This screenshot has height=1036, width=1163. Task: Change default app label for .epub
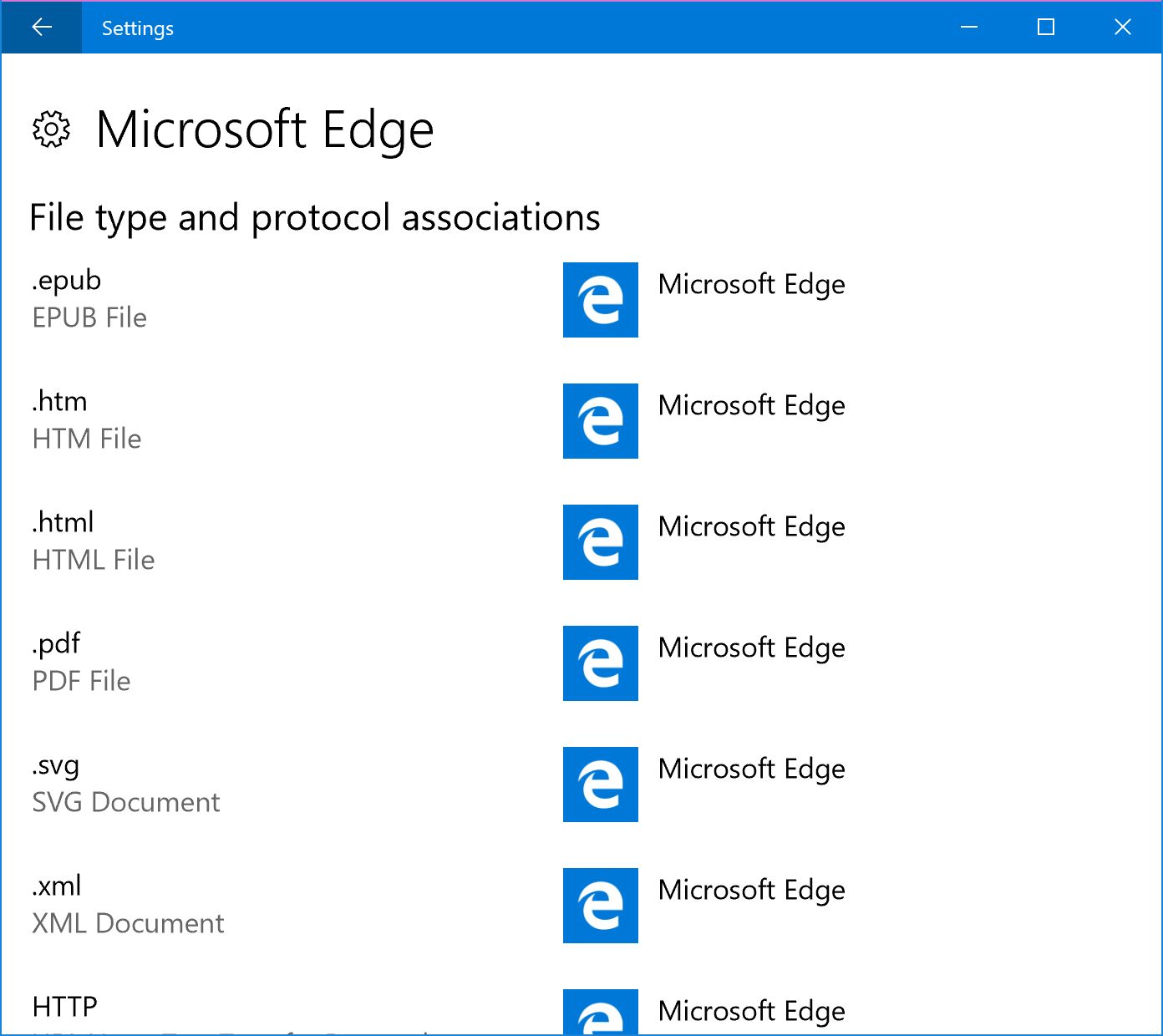click(x=751, y=284)
